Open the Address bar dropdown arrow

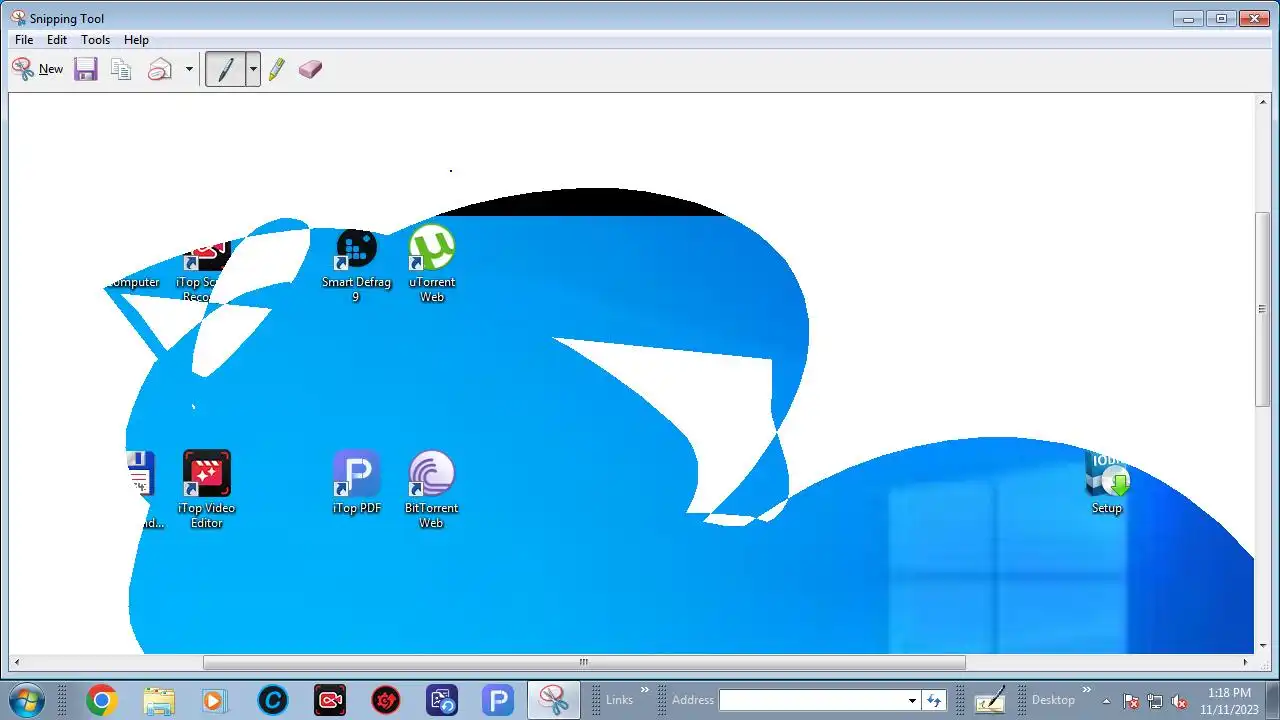tap(912, 700)
